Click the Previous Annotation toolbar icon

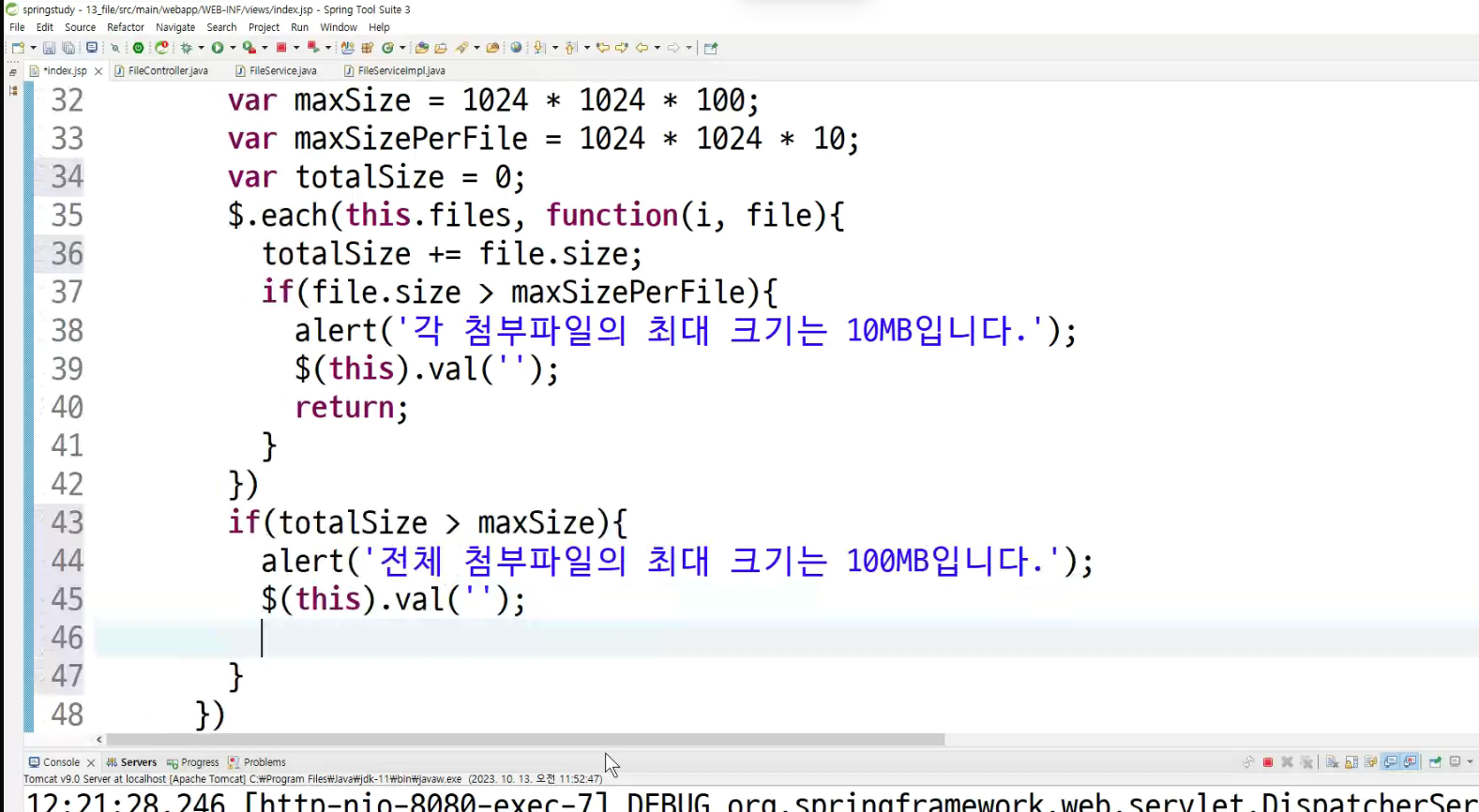pyautogui.click(x=570, y=48)
